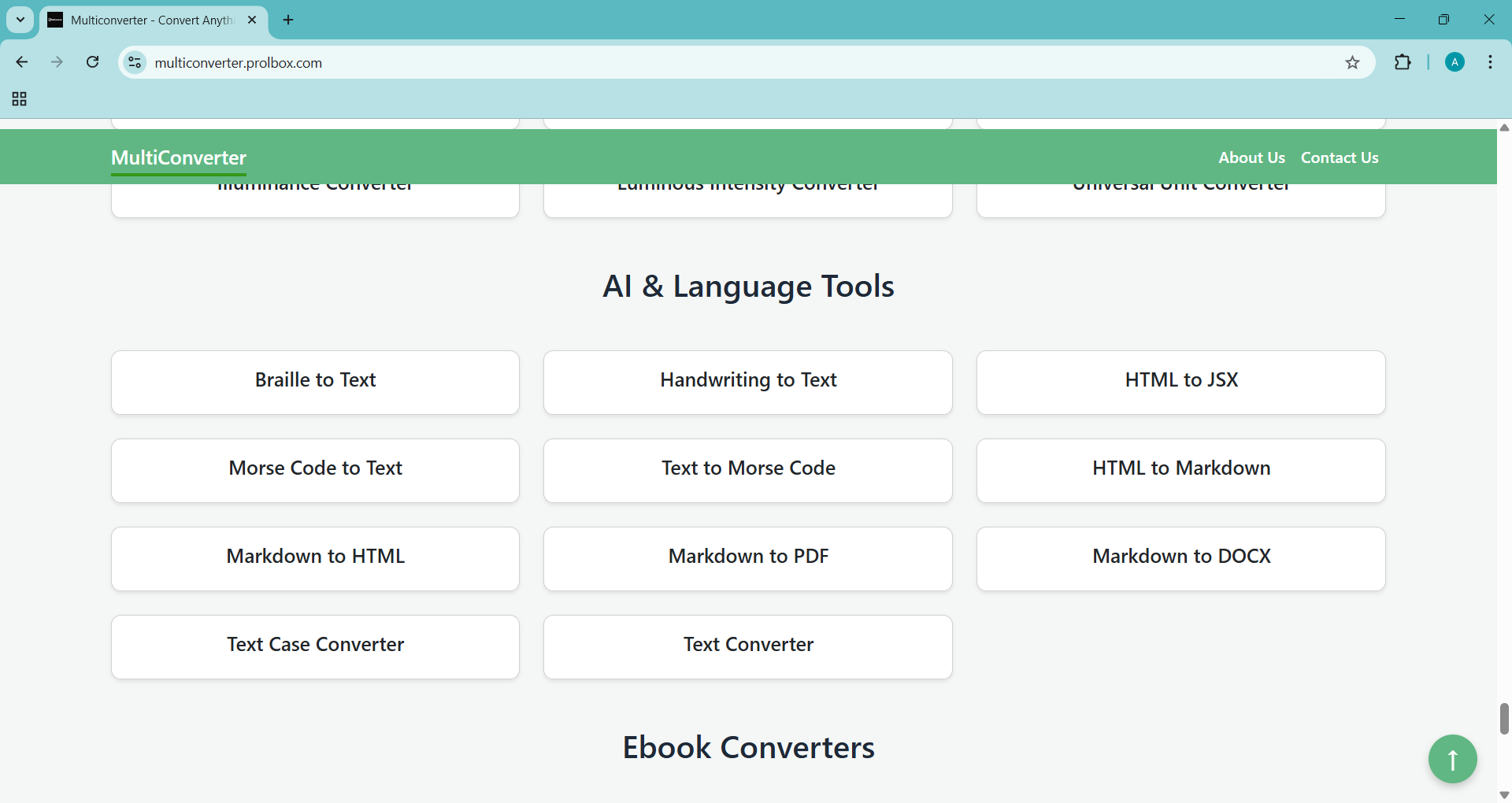Select the Multiconverter browser tab
Viewport: 1512px width, 803px height.
150,20
